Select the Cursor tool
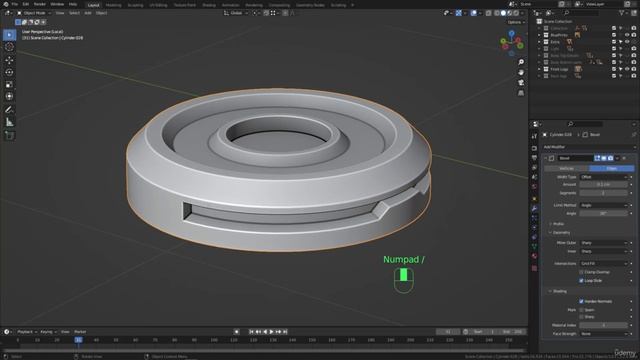 pyautogui.click(x=9, y=47)
